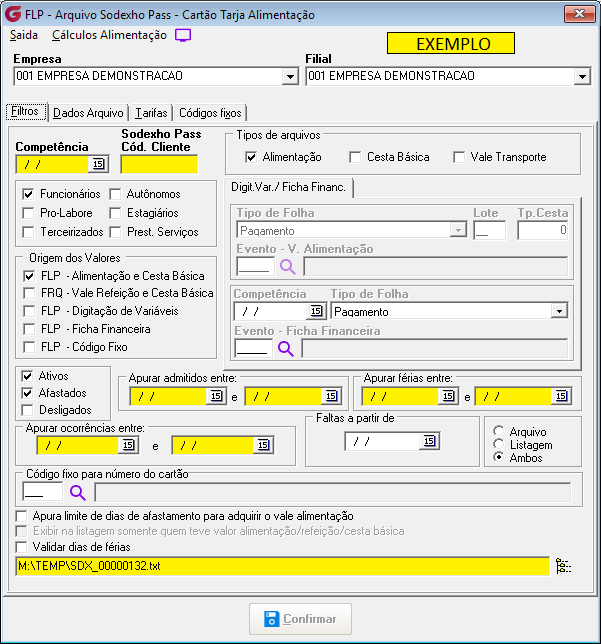Open the Saida menu

tap(24, 35)
